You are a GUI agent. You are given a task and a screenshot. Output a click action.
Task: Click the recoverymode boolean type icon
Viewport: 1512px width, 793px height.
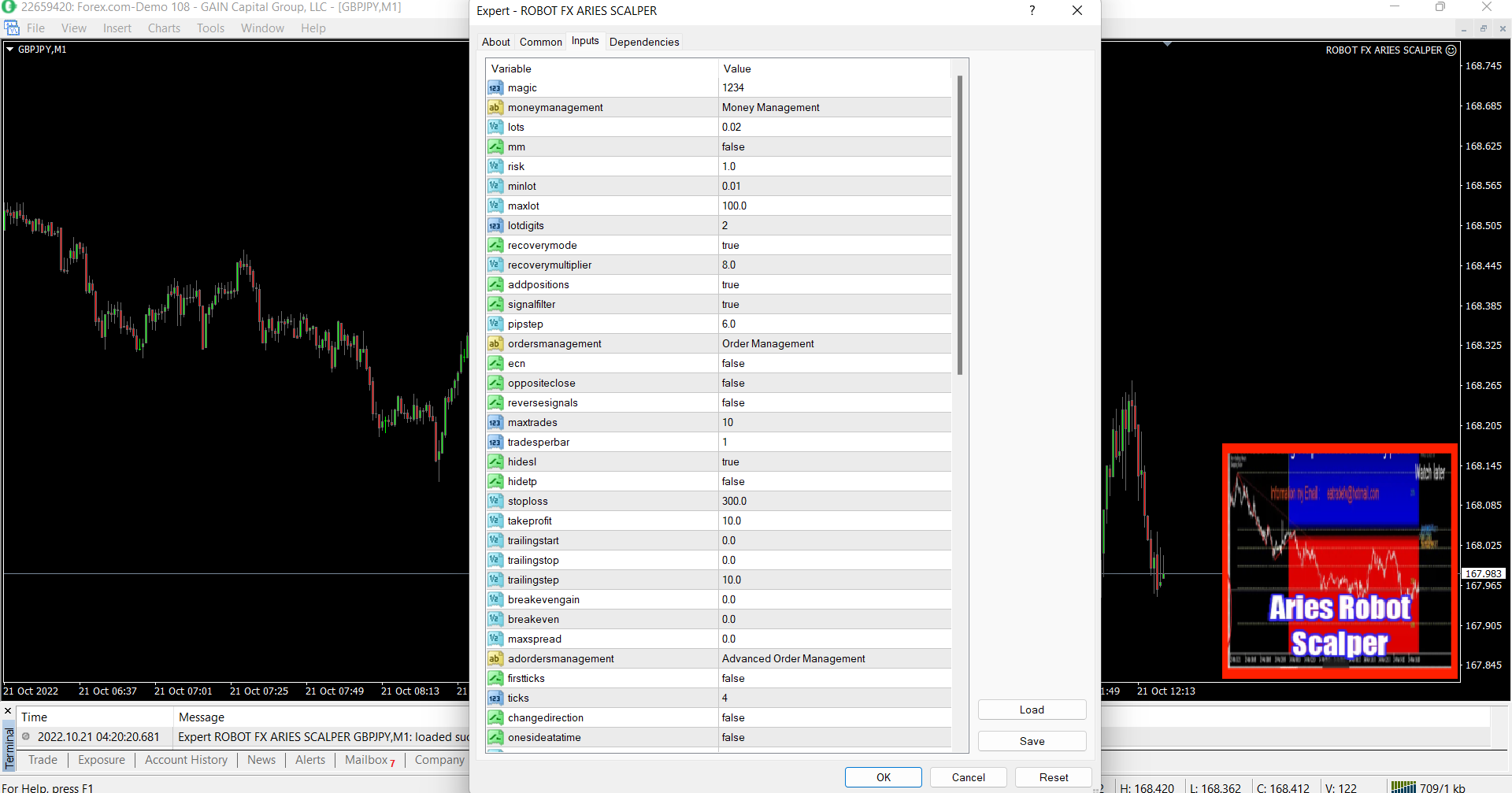[495, 245]
